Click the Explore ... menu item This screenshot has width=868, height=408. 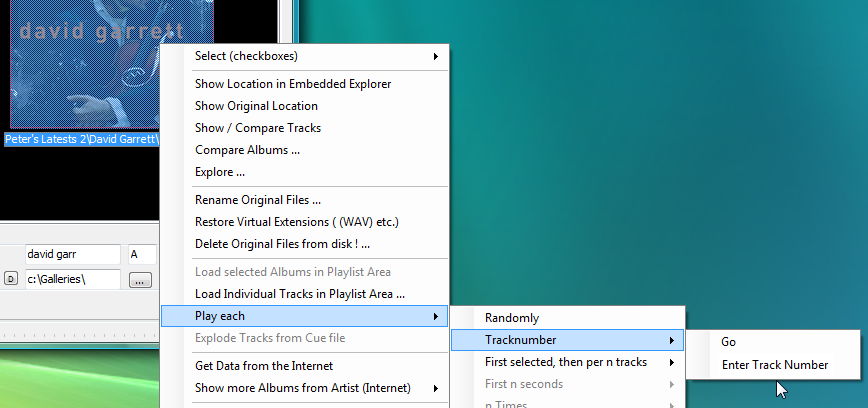click(x=304, y=172)
